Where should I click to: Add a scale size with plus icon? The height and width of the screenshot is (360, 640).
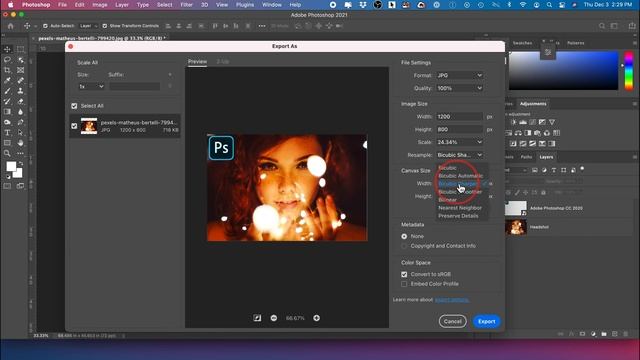pos(170,75)
